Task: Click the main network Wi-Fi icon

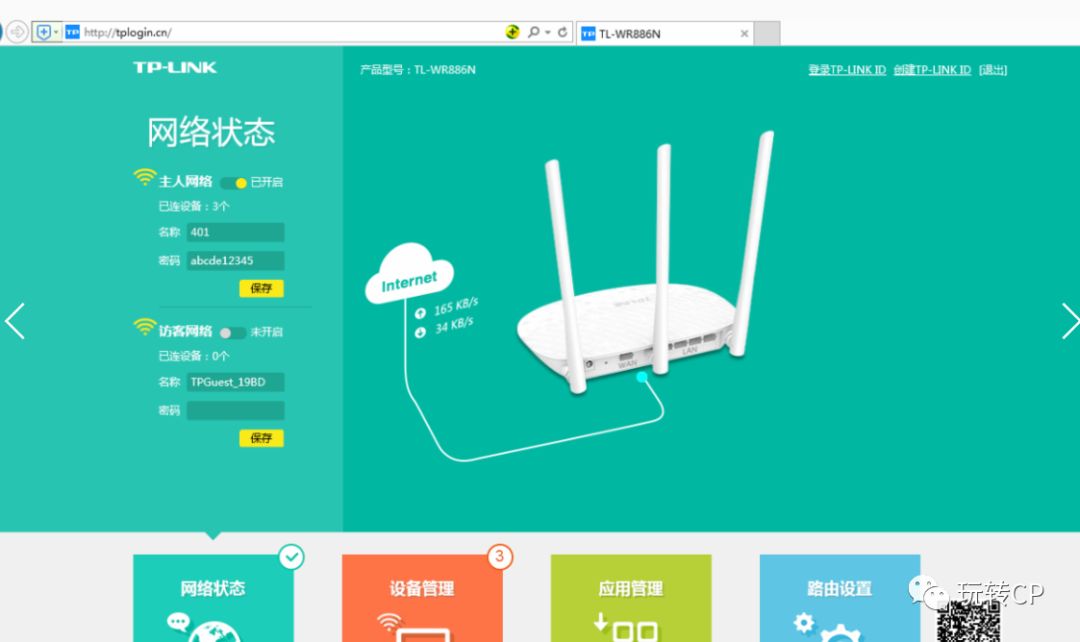Action: coord(145,177)
